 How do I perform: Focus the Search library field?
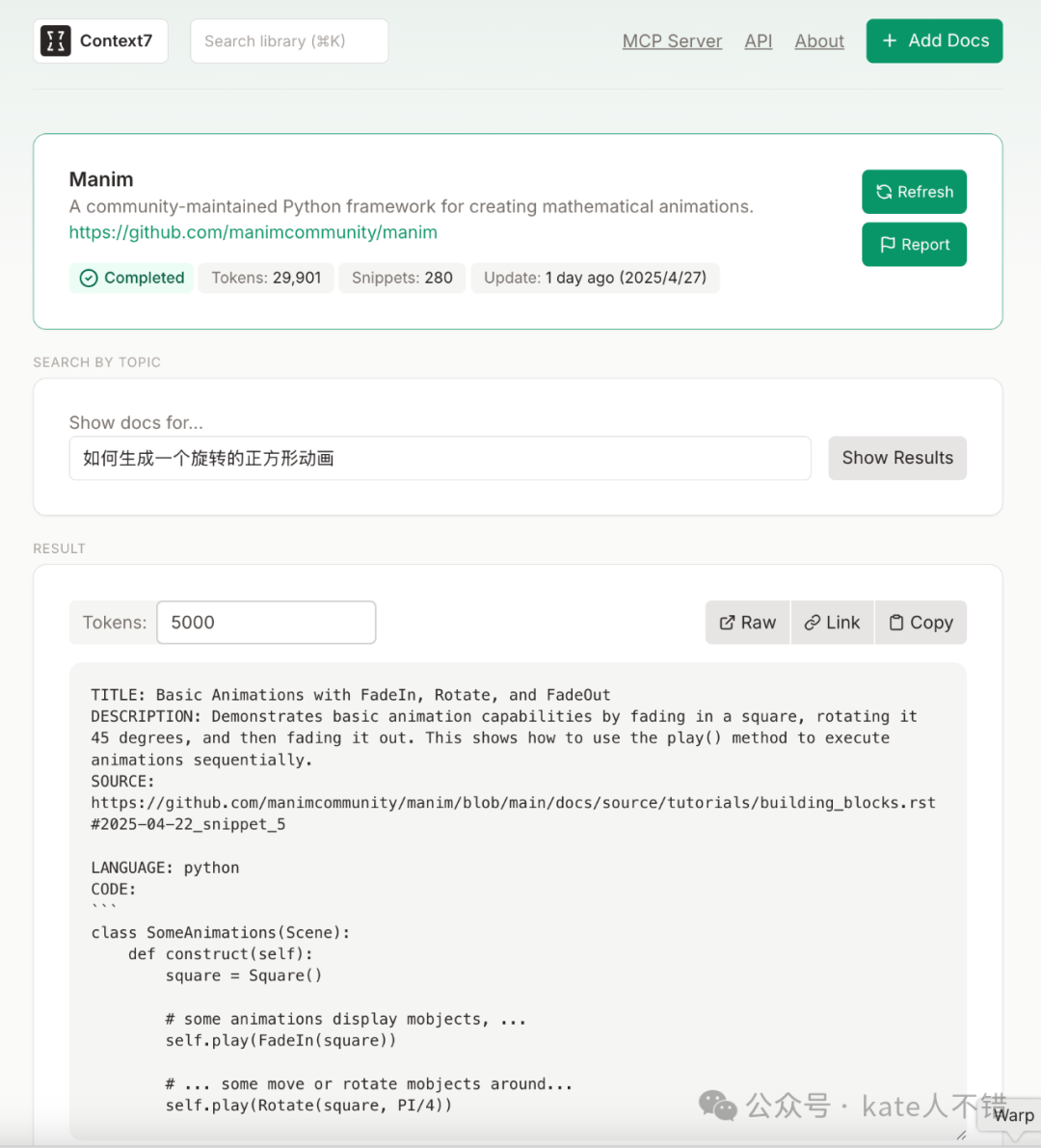[289, 41]
